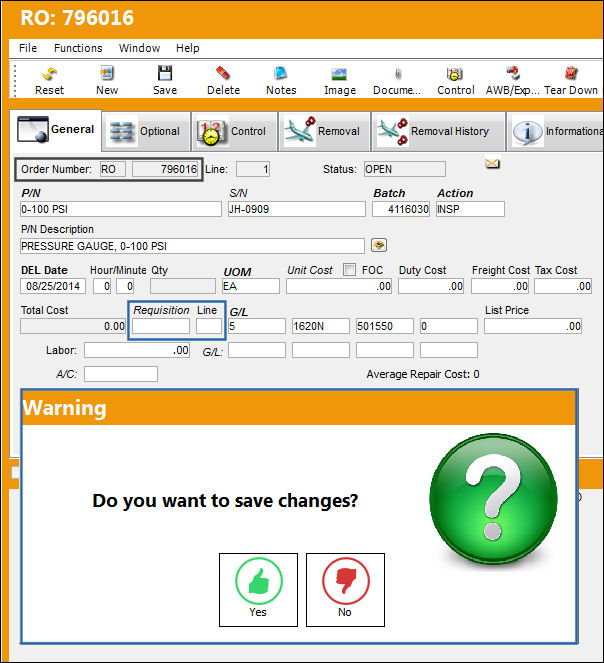Confirm saving changes with Yes
The width and height of the screenshot is (604, 663).
coord(258,590)
